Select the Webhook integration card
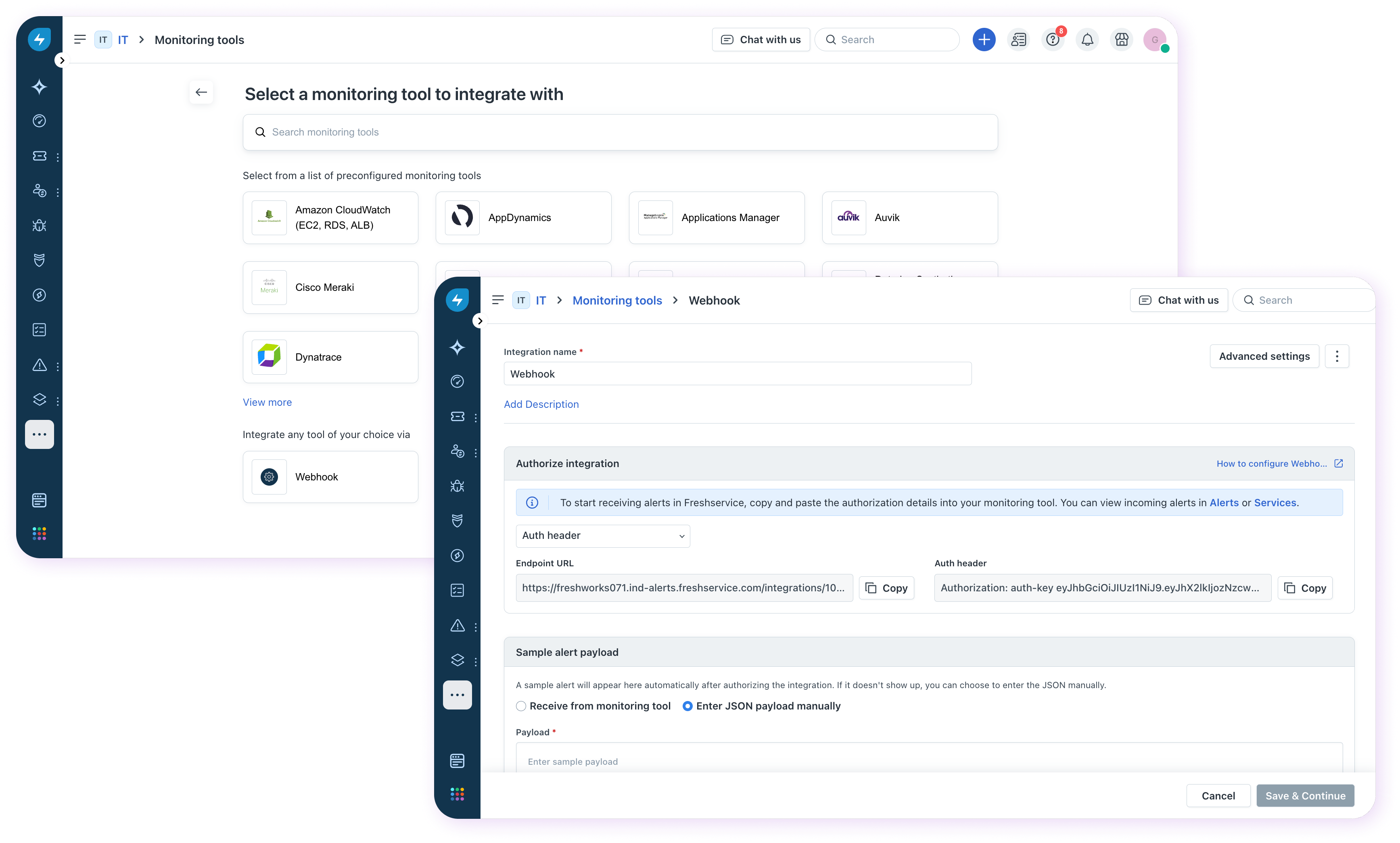This screenshot has height=843, width=1400. (330, 477)
